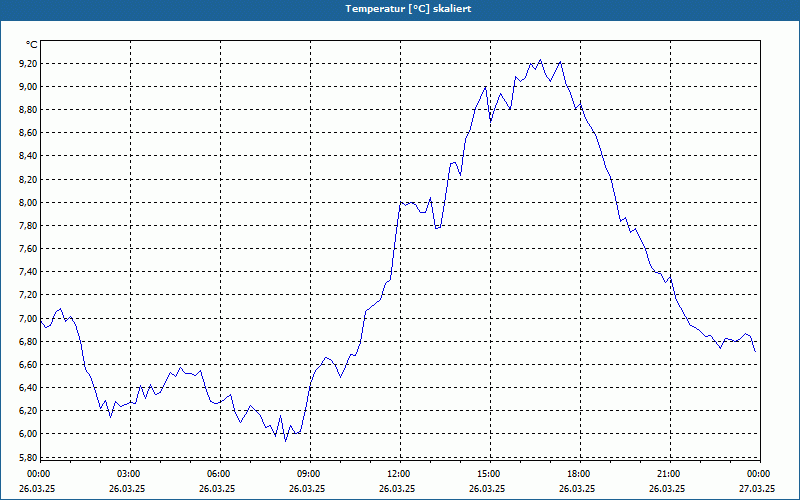Click the °C unit label on axis

(x=31, y=45)
